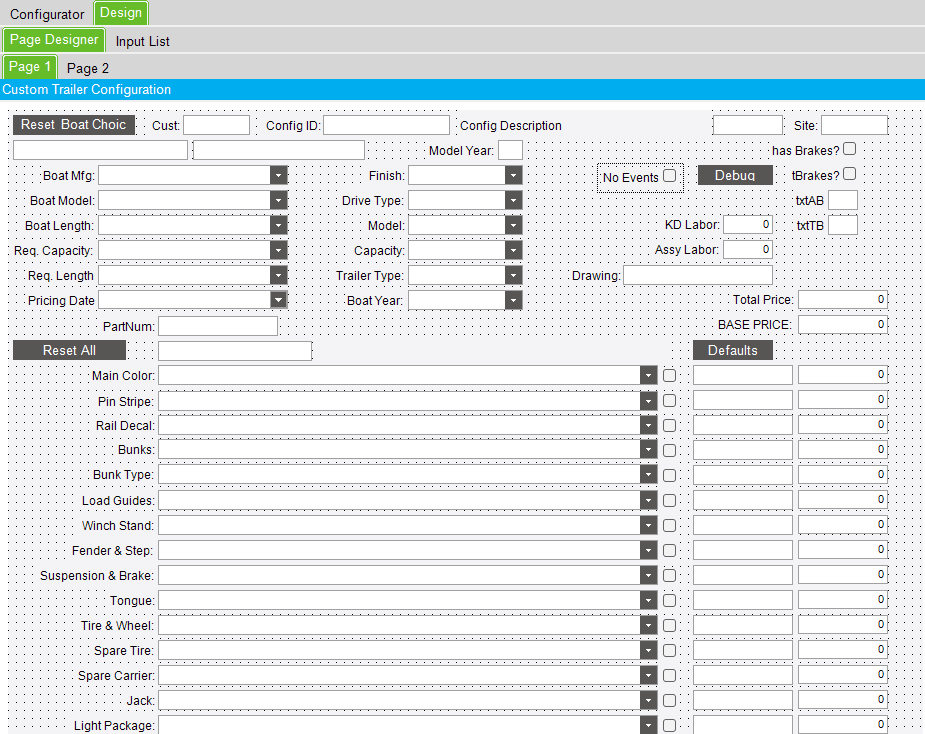
Task: Click the Config ID input field
Action: (385, 125)
